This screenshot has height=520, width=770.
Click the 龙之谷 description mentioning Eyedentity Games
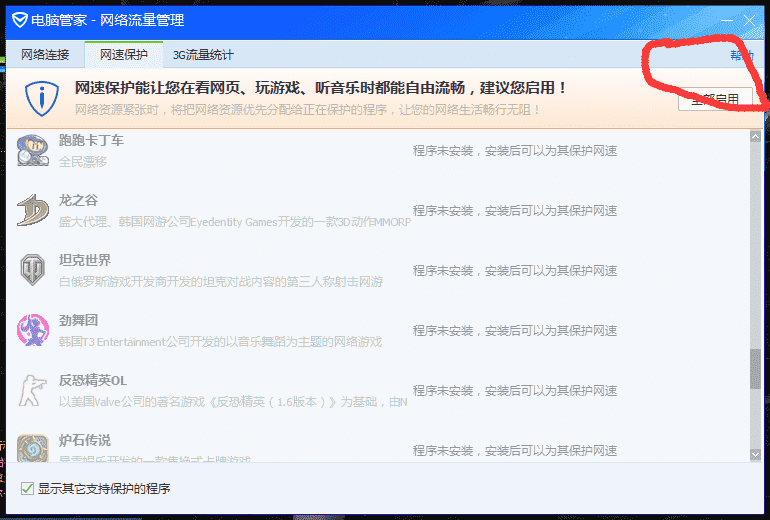click(x=235, y=222)
